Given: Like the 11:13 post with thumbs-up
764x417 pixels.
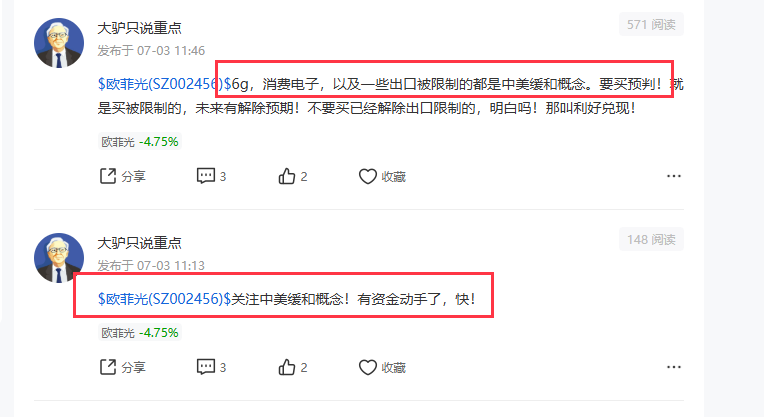Looking at the screenshot, I should [x=292, y=367].
